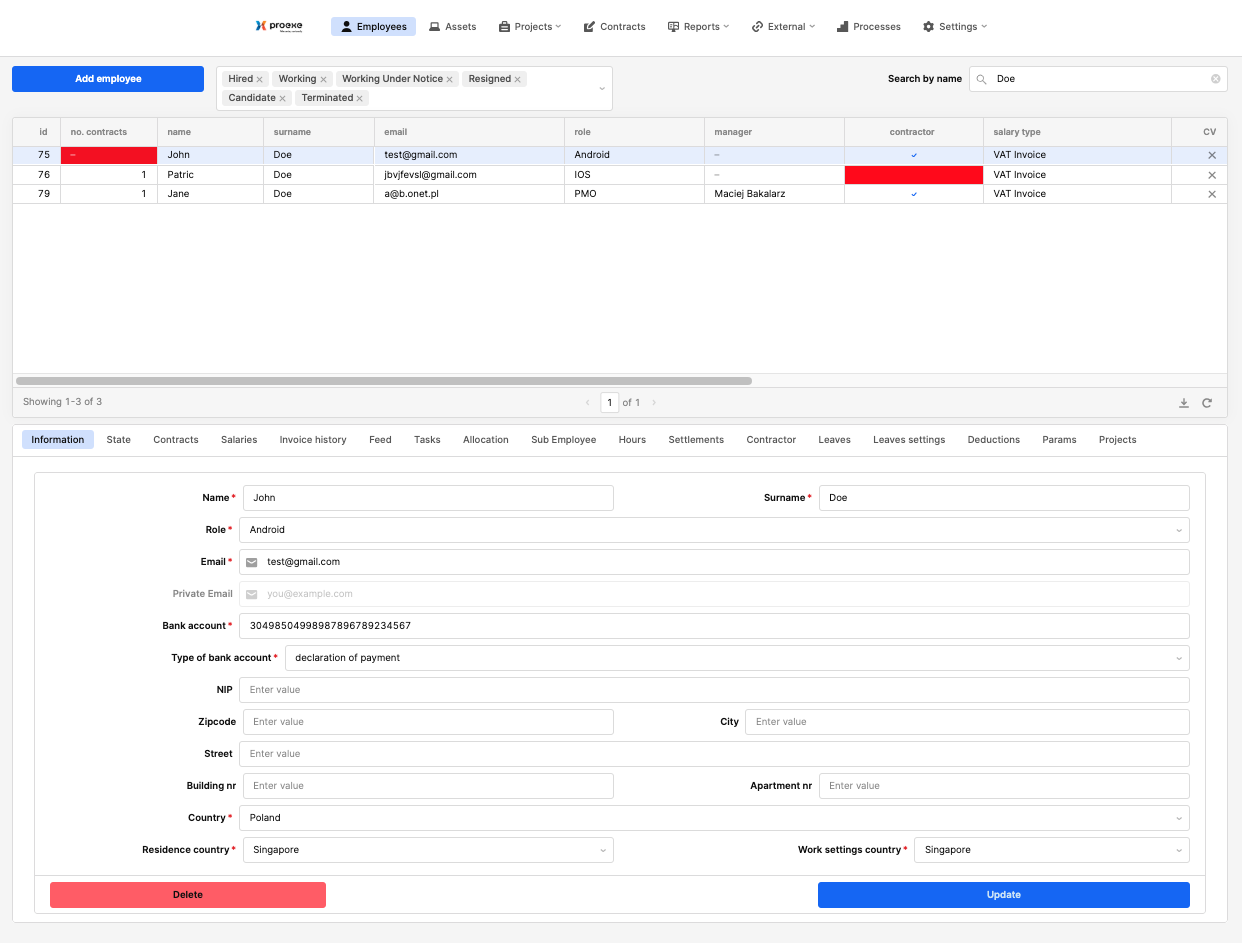Toggle contractor checkmark for Jane Doe
Screen dimensions: 1242x943
pos(914,194)
